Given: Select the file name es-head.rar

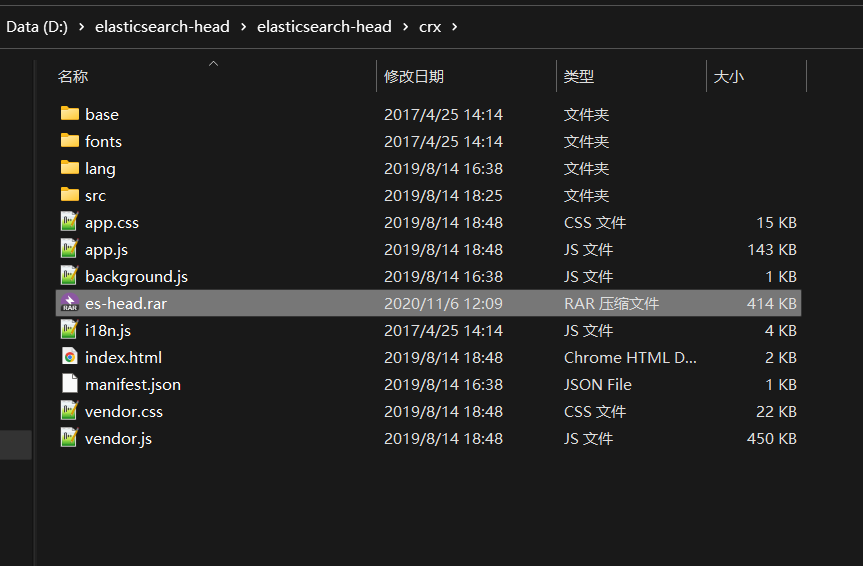Looking at the screenshot, I should point(126,303).
